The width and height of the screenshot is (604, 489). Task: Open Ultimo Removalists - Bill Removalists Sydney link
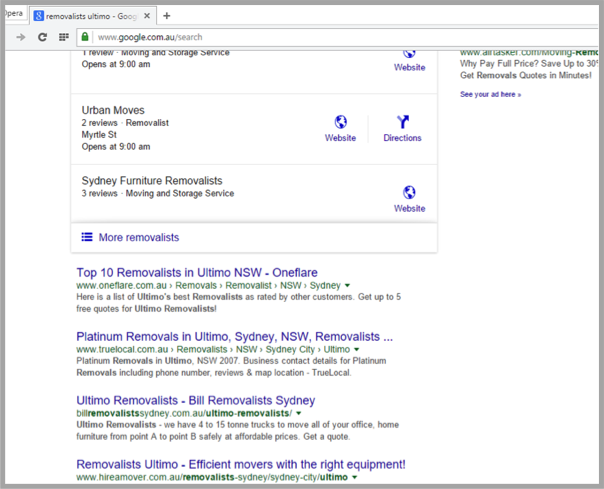(x=196, y=400)
